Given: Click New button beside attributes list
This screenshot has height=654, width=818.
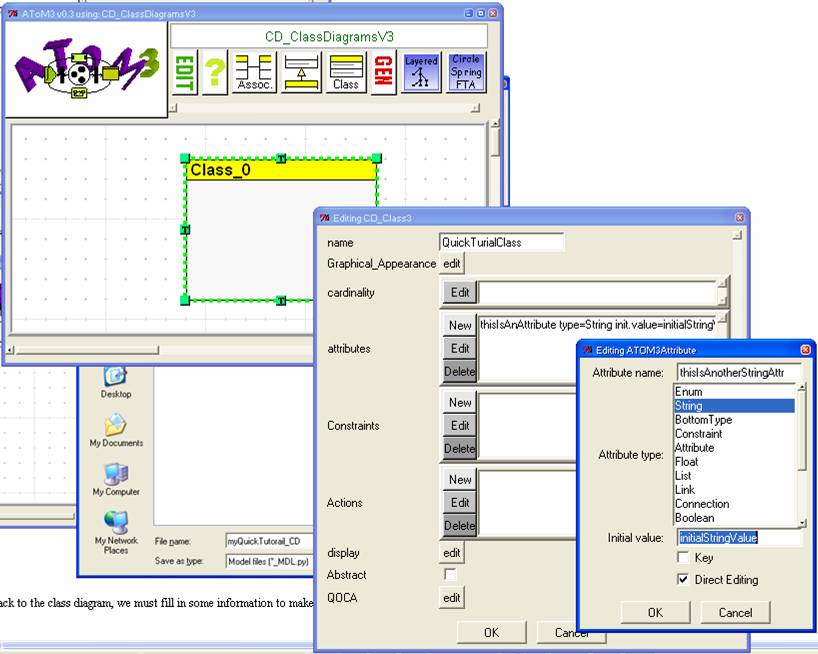Looking at the screenshot, I should pyautogui.click(x=460, y=325).
